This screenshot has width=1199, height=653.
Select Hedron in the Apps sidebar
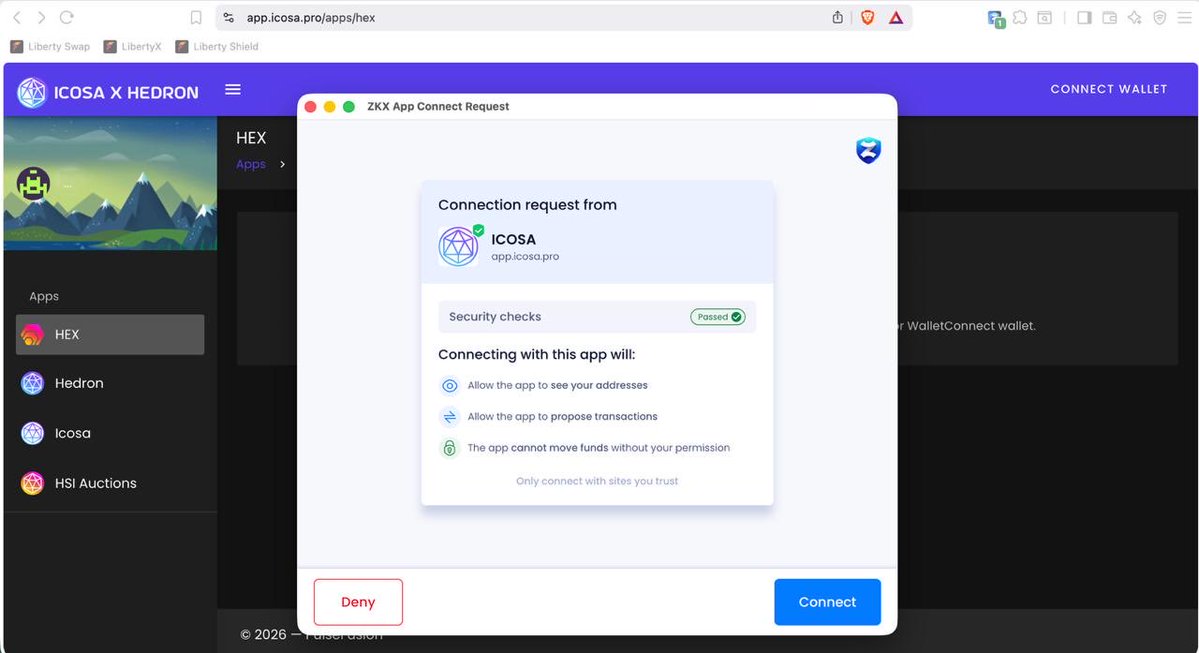[110, 383]
